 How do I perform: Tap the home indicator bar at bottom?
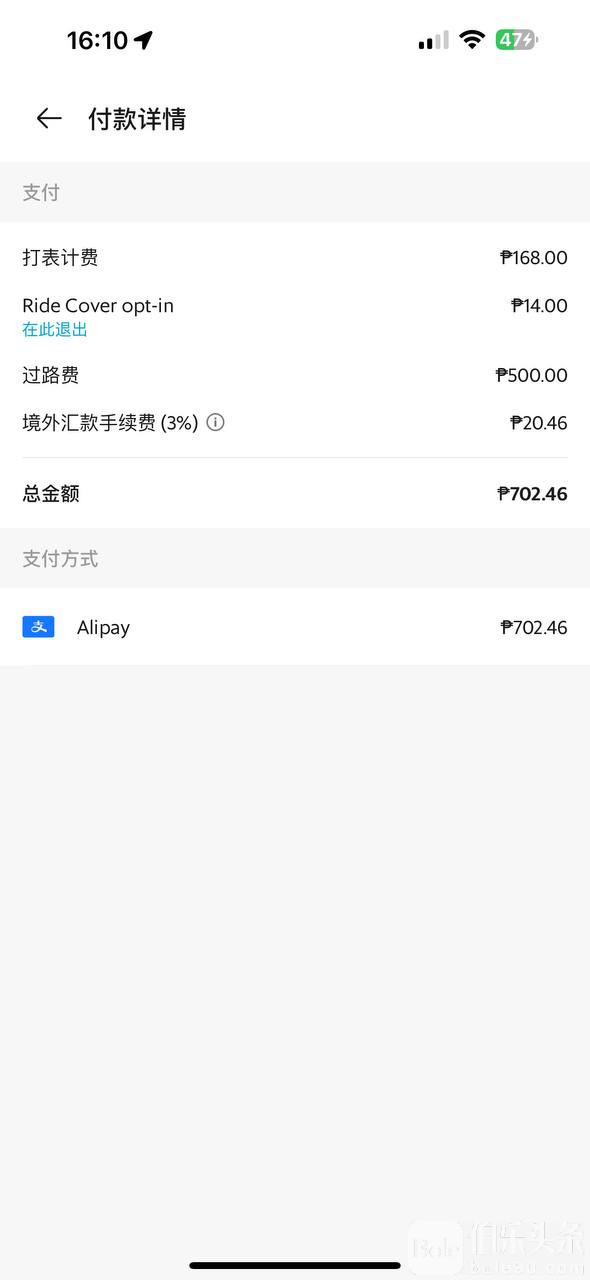pyautogui.click(x=295, y=1266)
